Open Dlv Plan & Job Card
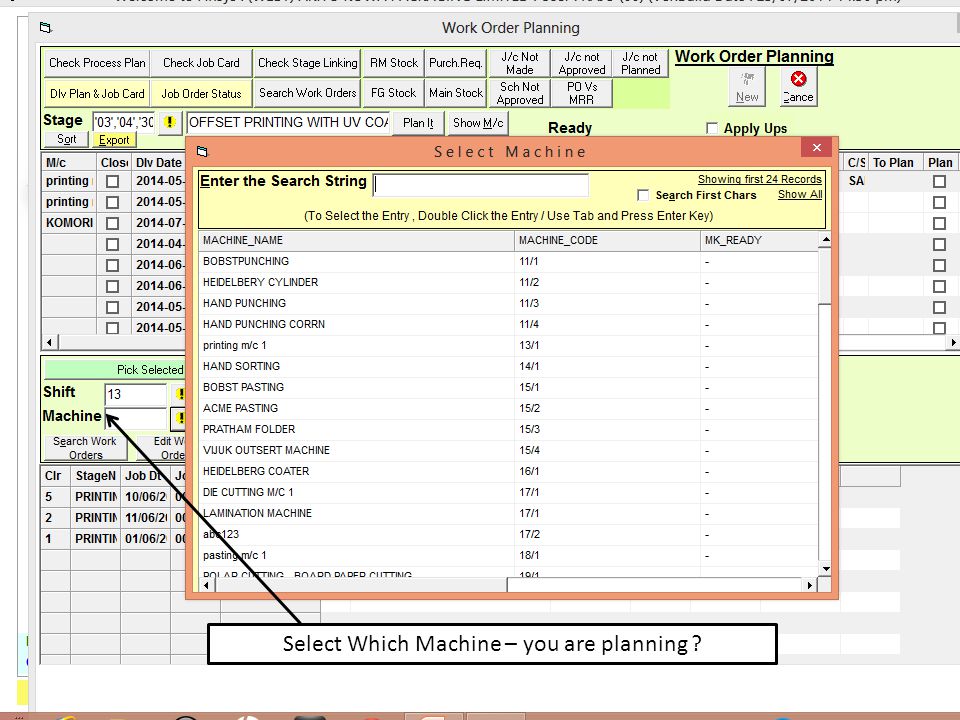 pyautogui.click(x=97, y=94)
